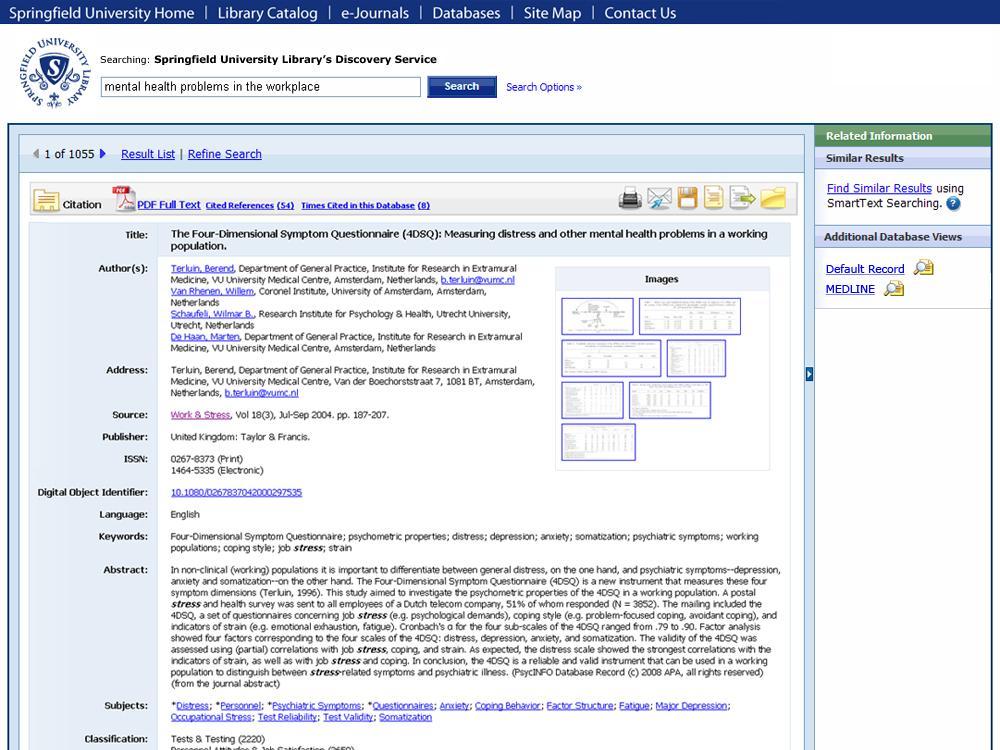Open the bottom single image thumbnail
This screenshot has height=750, width=1000.
(598, 442)
